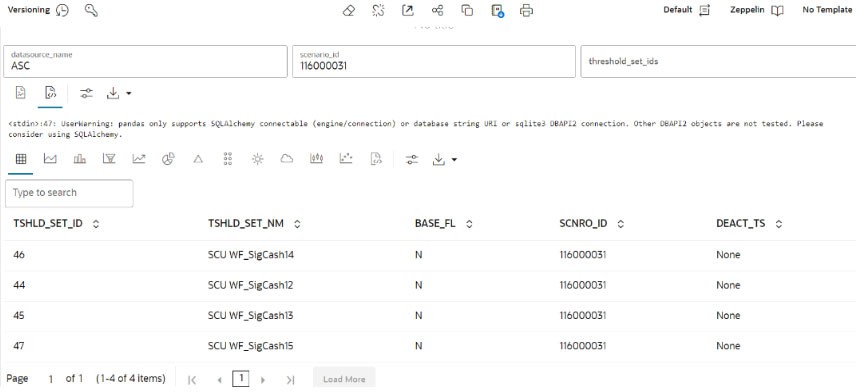Select the underlined code view icon below datasource_name

pos(50,92)
